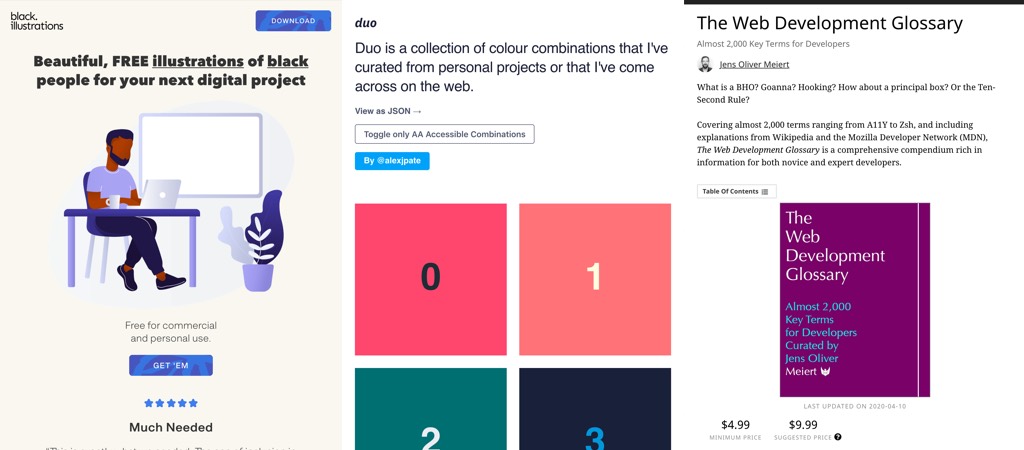Click the list icon in Table Of Contents

[765, 192]
